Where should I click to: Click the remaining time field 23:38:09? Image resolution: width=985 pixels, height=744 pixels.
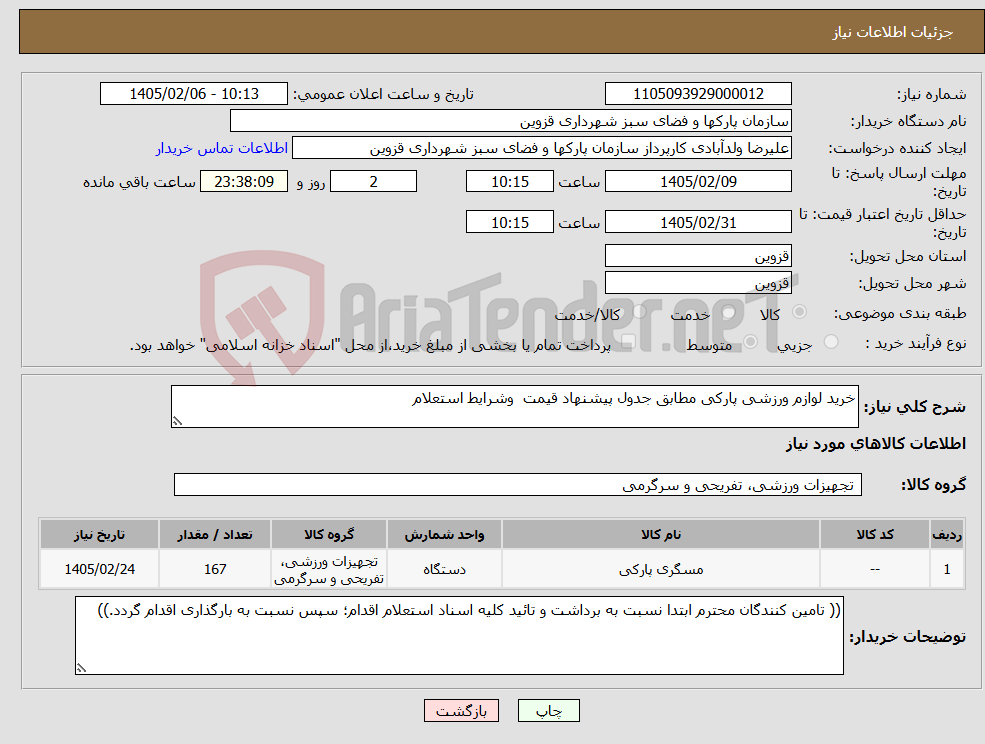click(x=244, y=182)
